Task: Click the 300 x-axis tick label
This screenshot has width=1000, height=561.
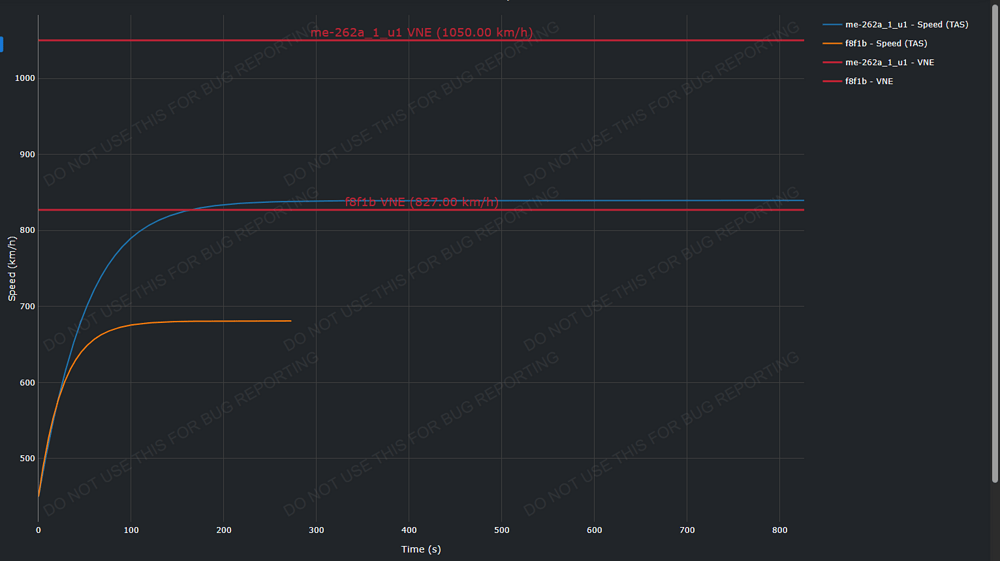Action: 316,530
